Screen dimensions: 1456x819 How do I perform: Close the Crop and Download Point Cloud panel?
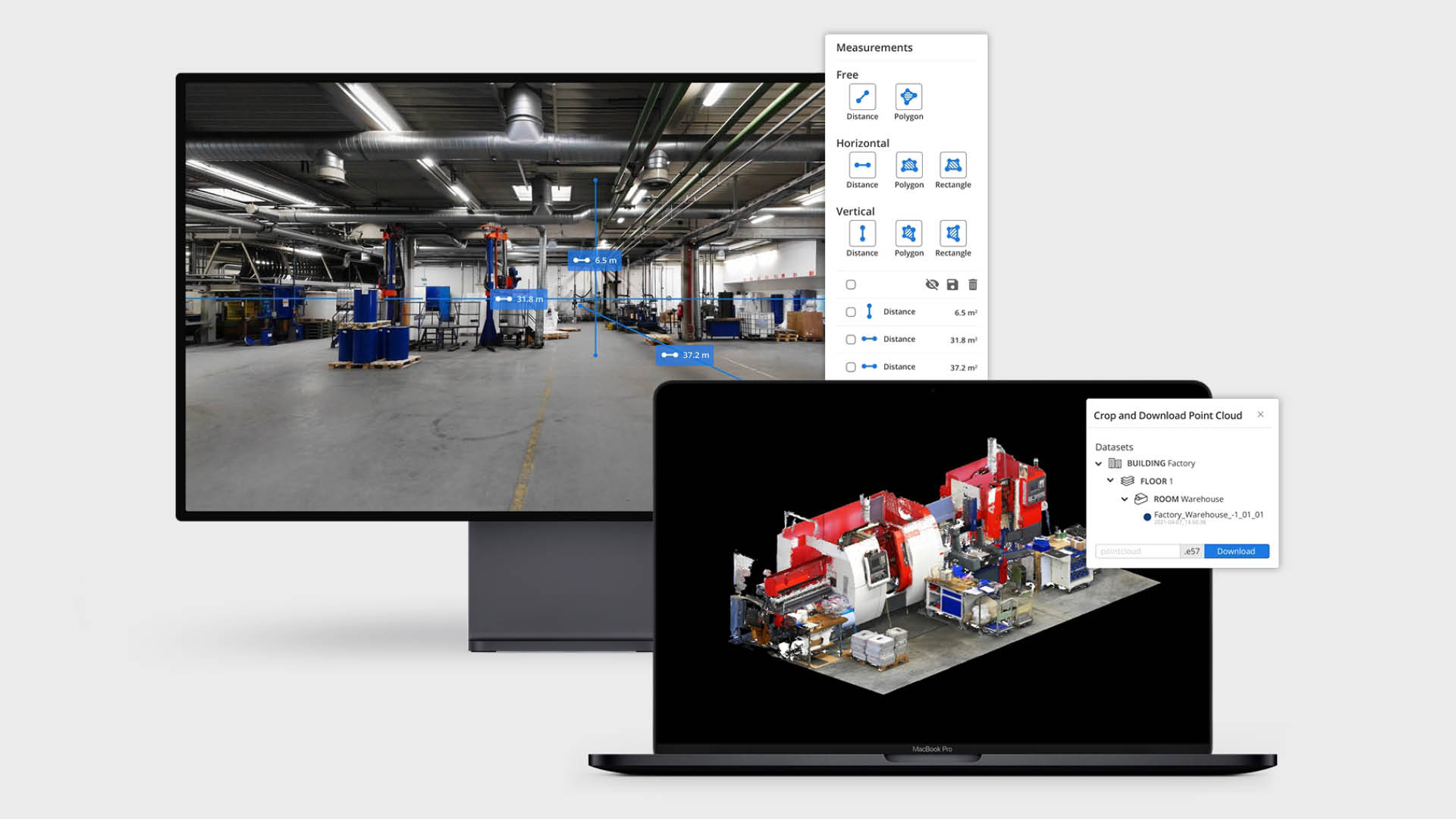coord(1261,414)
